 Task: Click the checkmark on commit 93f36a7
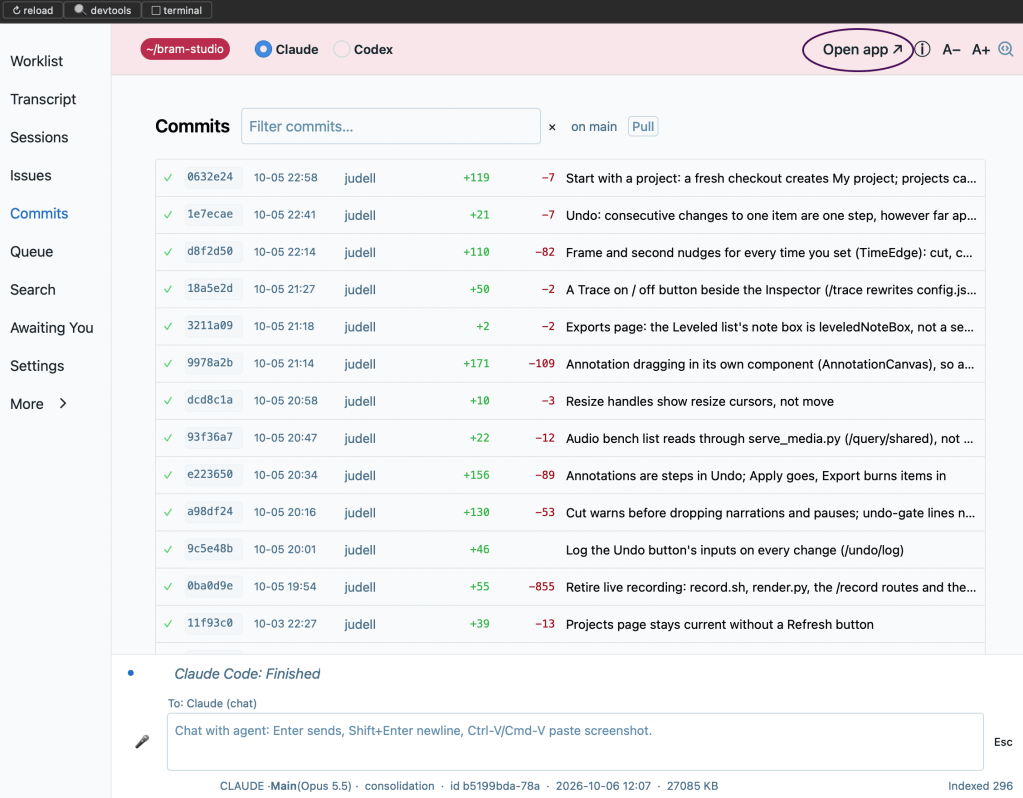[x=168, y=438]
